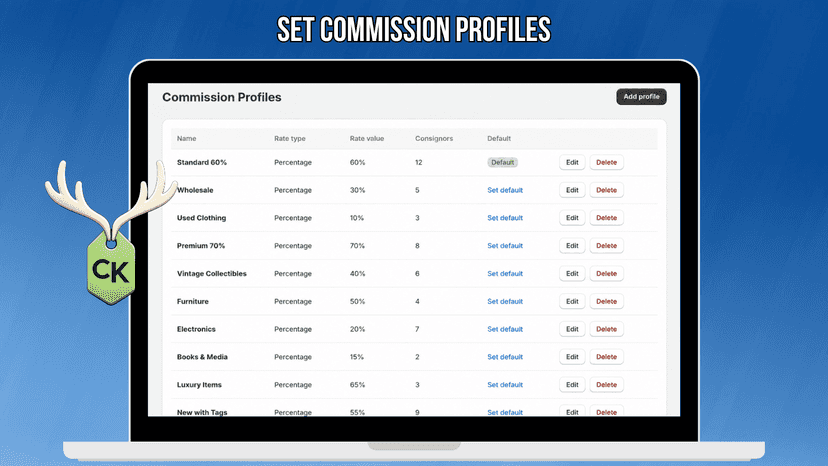Set Books & Media as default
The image size is (828, 466).
(505, 357)
